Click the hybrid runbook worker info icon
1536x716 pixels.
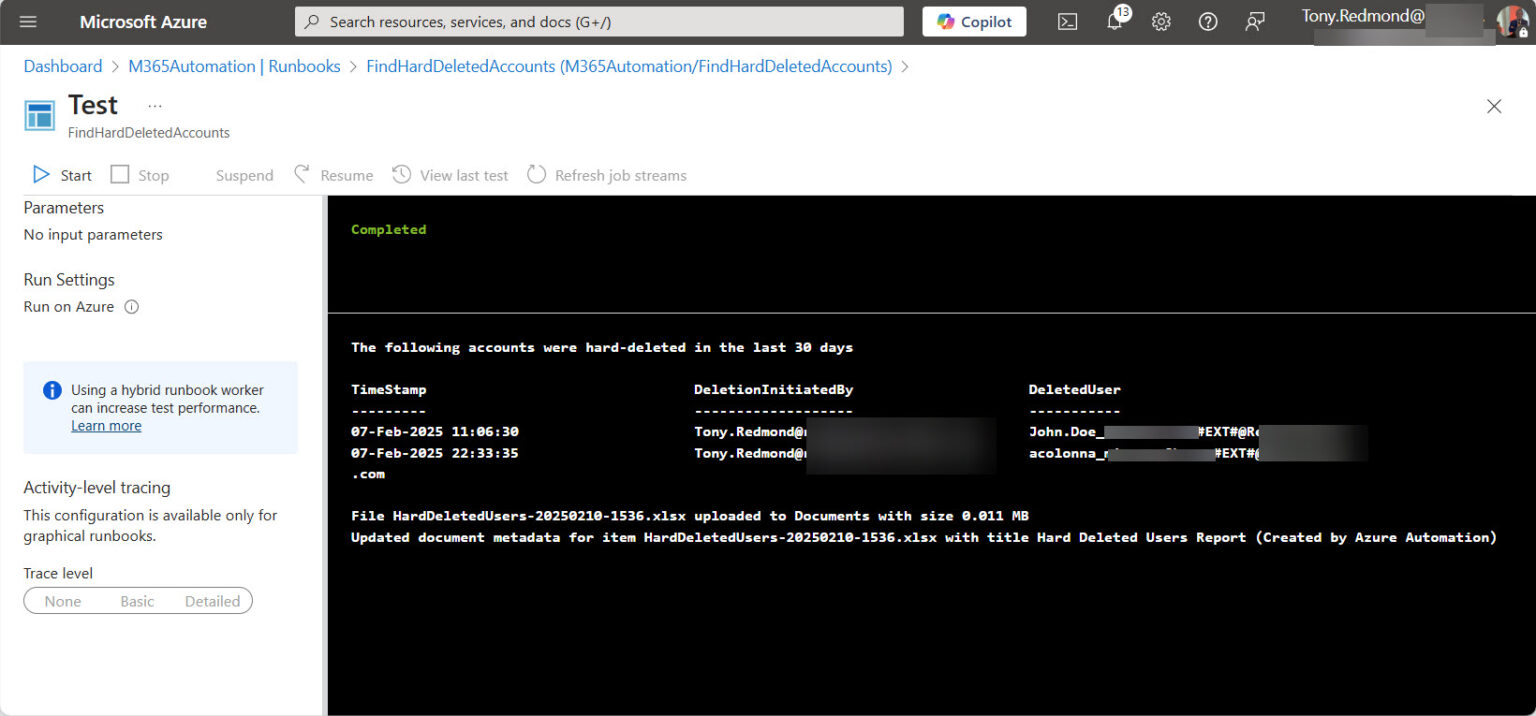pos(52,390)
